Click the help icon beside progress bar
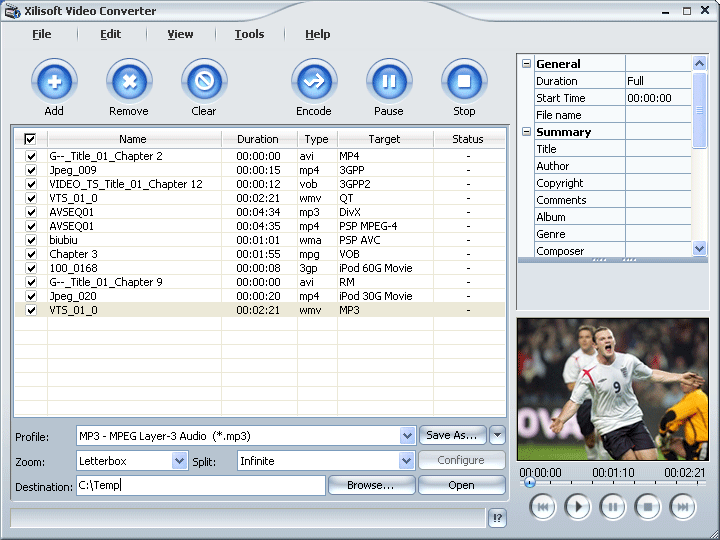Image resolution: width=720 pixels, height=540 pixels. click(498, 517)
